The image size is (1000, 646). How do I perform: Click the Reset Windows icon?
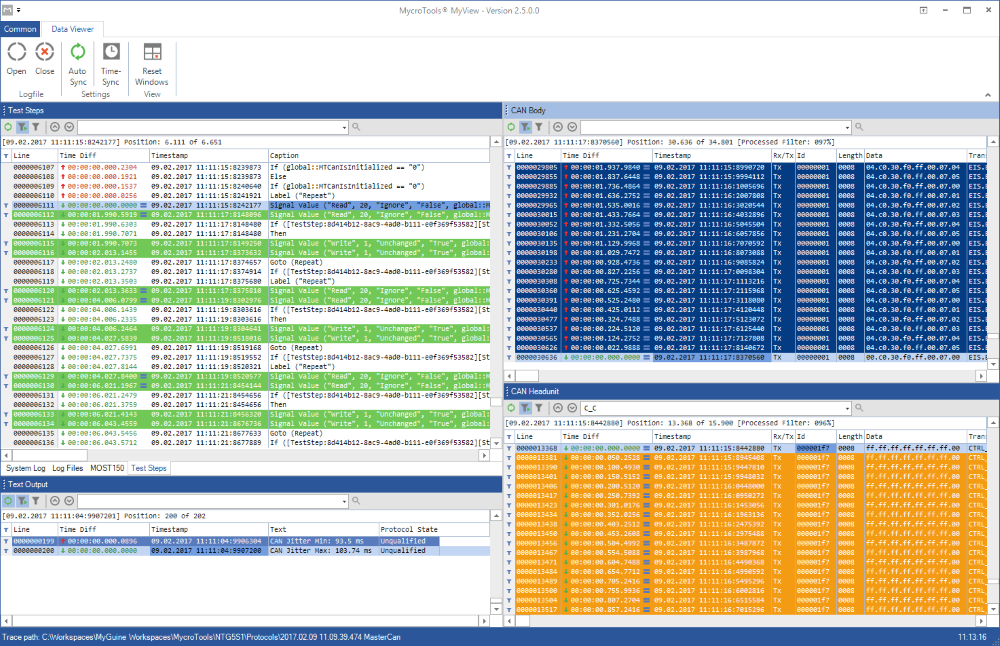coord(152,52)
